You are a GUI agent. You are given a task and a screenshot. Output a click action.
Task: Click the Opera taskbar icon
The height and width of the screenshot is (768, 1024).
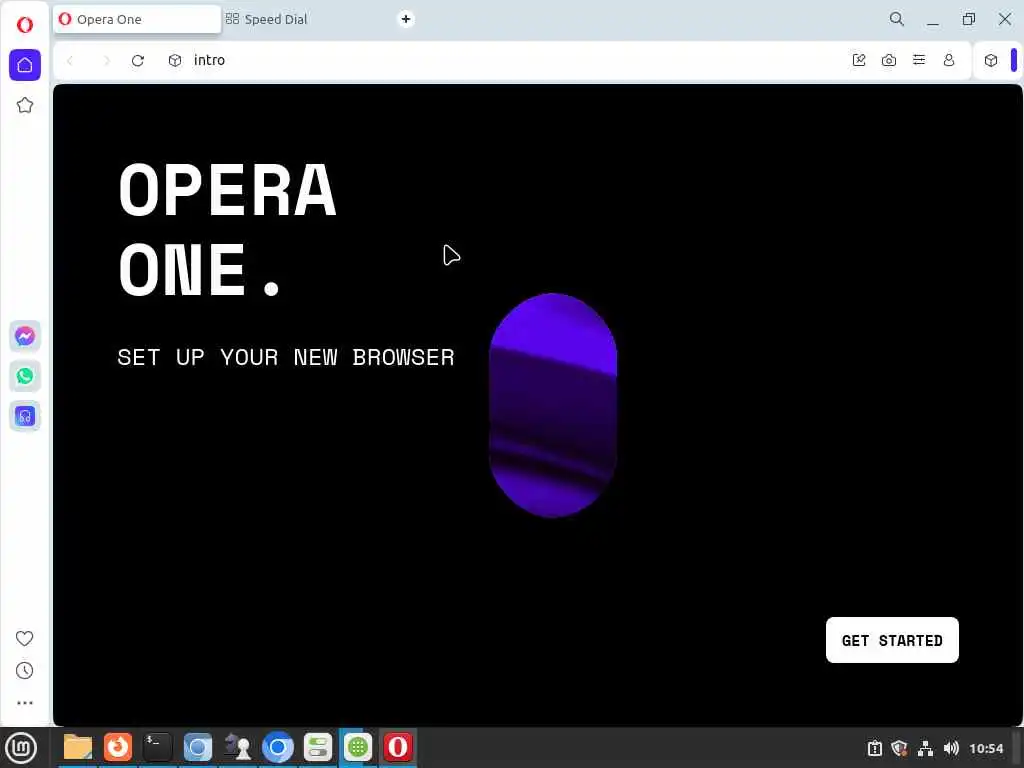point(398,747)
